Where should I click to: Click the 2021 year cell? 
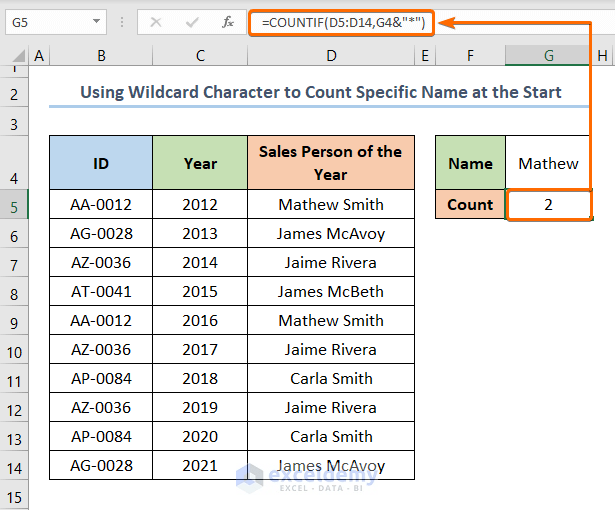(200, 466)
